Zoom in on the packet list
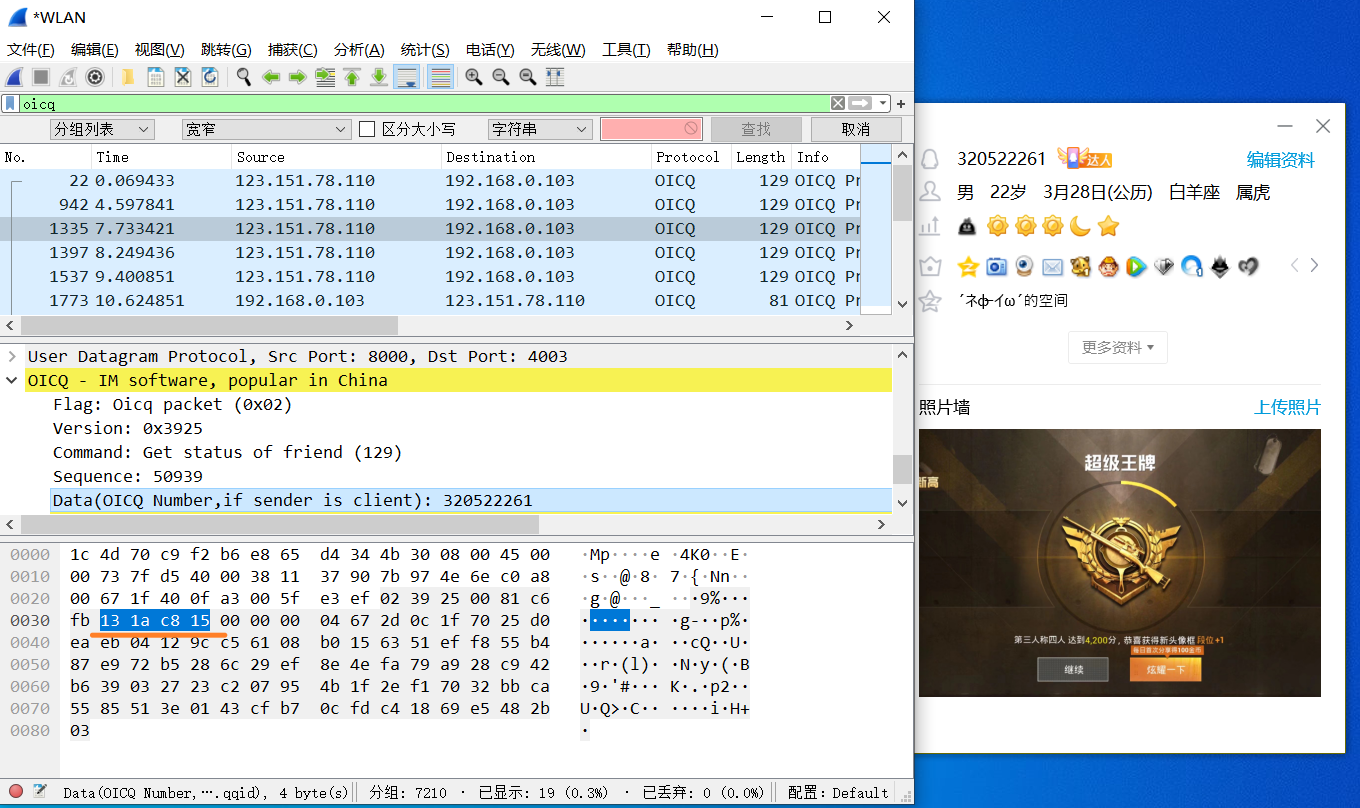Viewport: 1360px width, 808px height. tap(472, 77)
